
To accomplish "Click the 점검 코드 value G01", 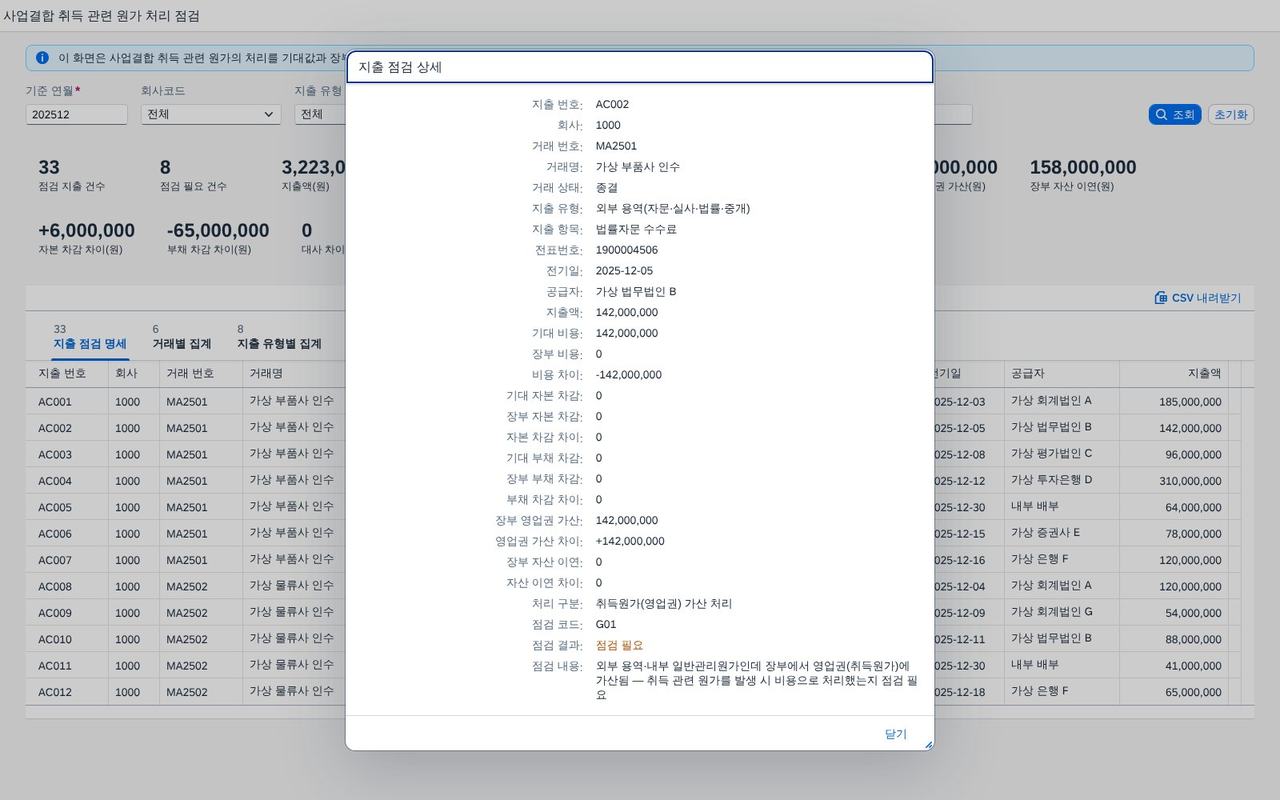I will (606, 625).
